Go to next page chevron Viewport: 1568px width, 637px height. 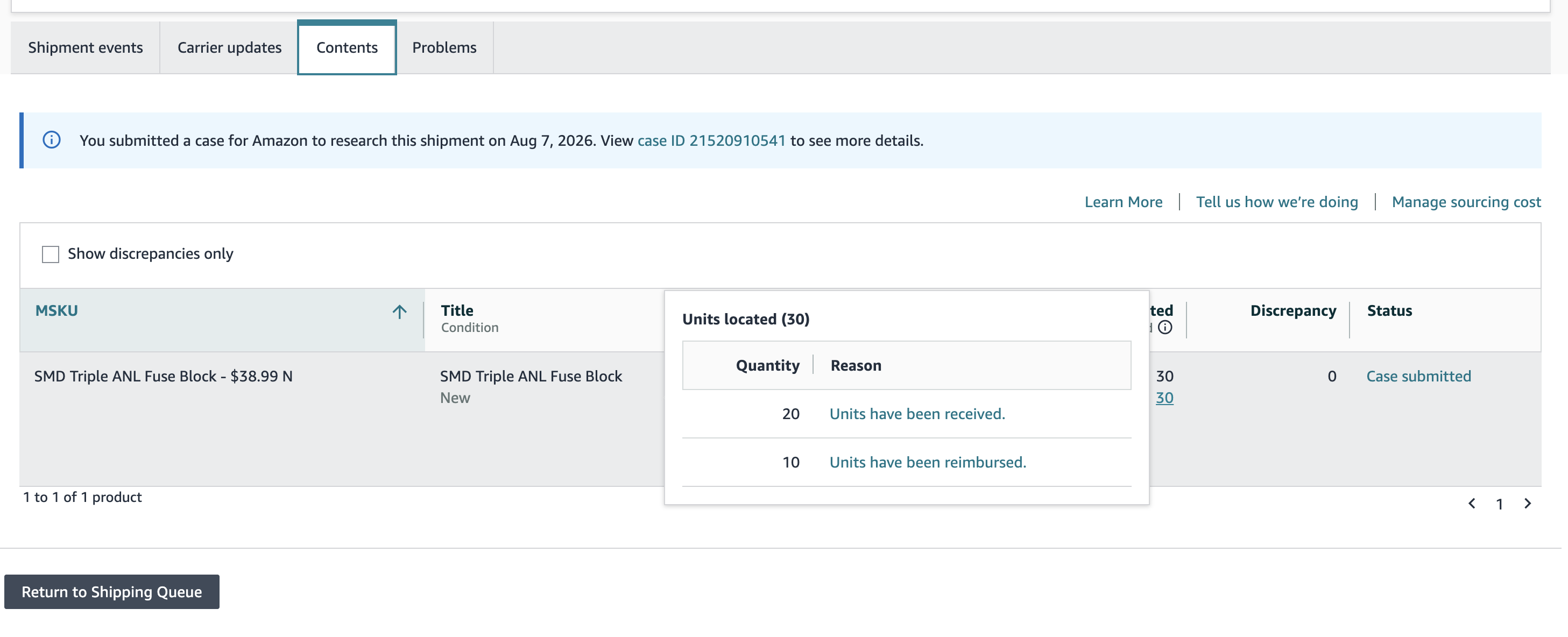pos(1527,503)
